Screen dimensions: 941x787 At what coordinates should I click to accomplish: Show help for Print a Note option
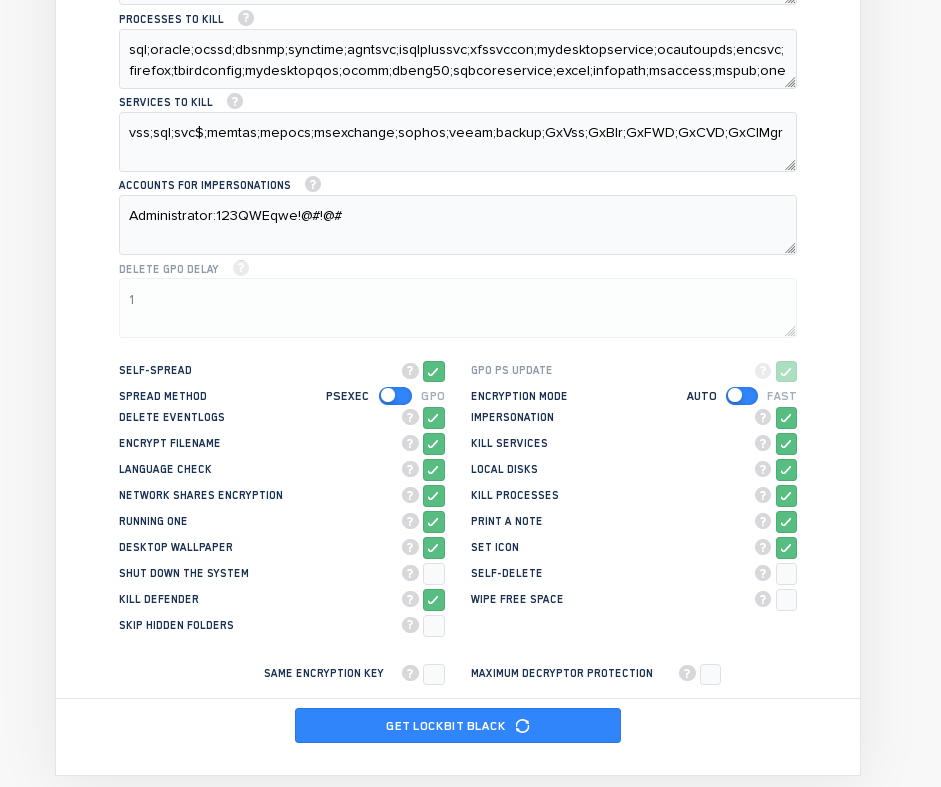pos(763,521)
